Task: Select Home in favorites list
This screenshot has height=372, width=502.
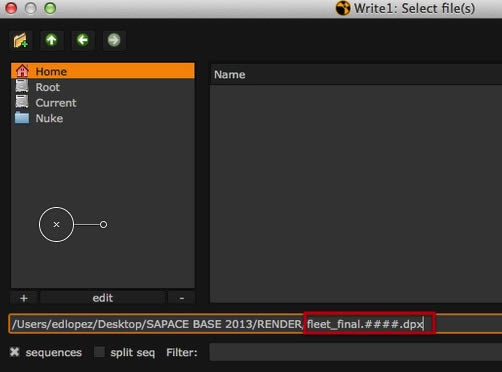Action: 103,71
